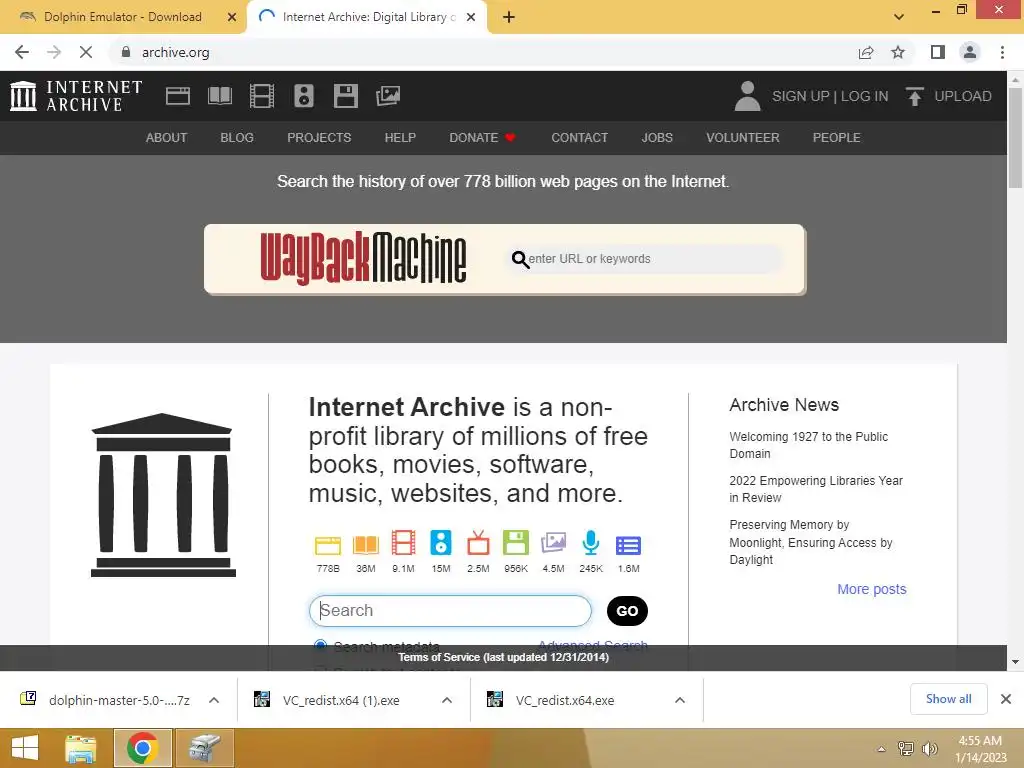Click the list icon labeled 1.6M

628,545
